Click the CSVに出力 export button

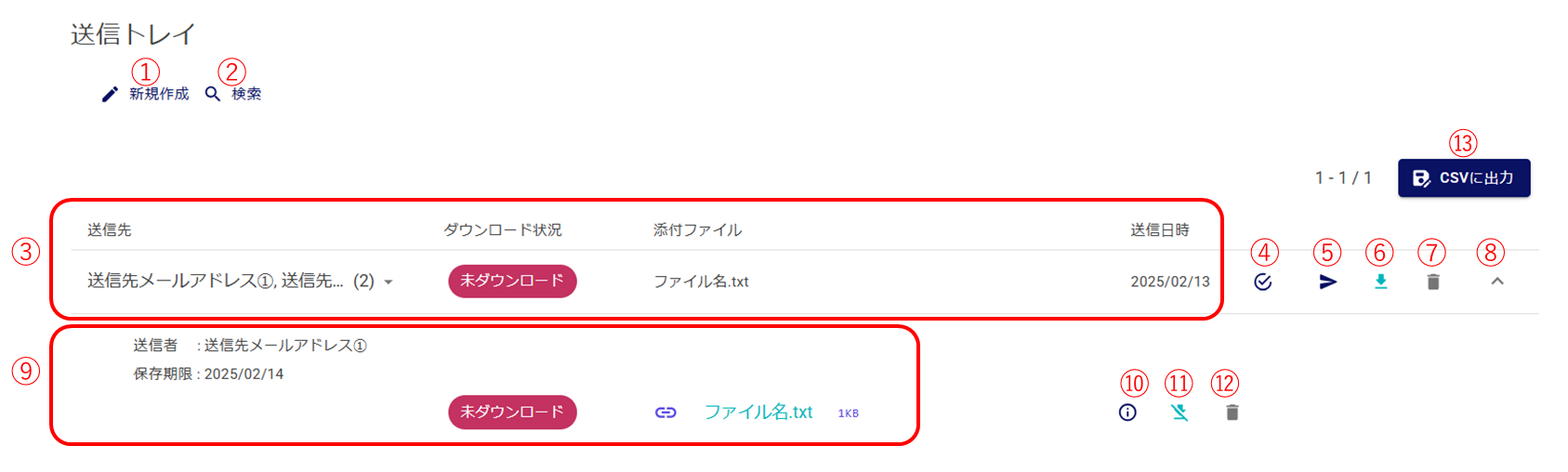1463,178
